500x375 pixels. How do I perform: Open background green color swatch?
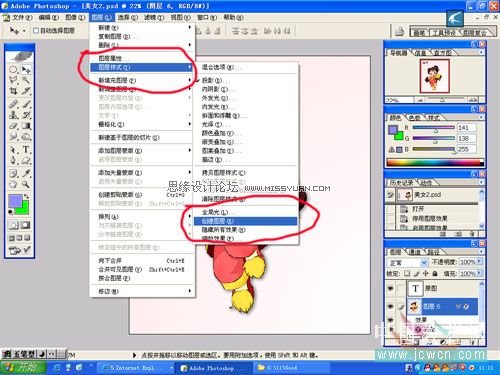(23, 209)
